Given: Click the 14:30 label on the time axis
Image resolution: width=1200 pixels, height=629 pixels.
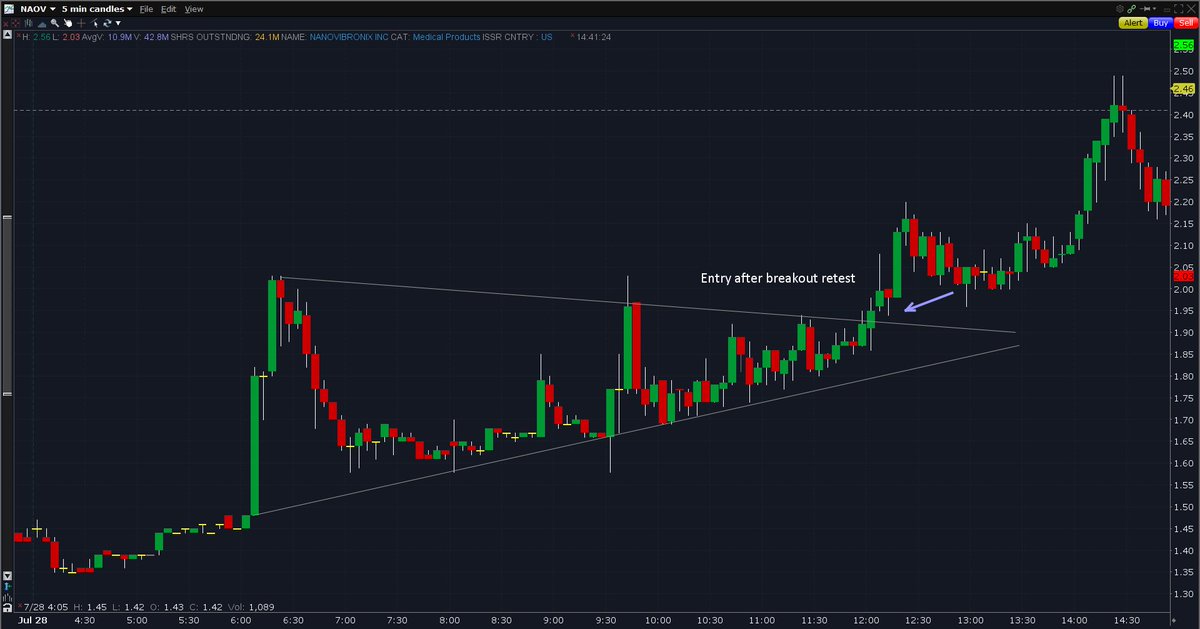Looking at the screenshot, I should point(1126,620).
